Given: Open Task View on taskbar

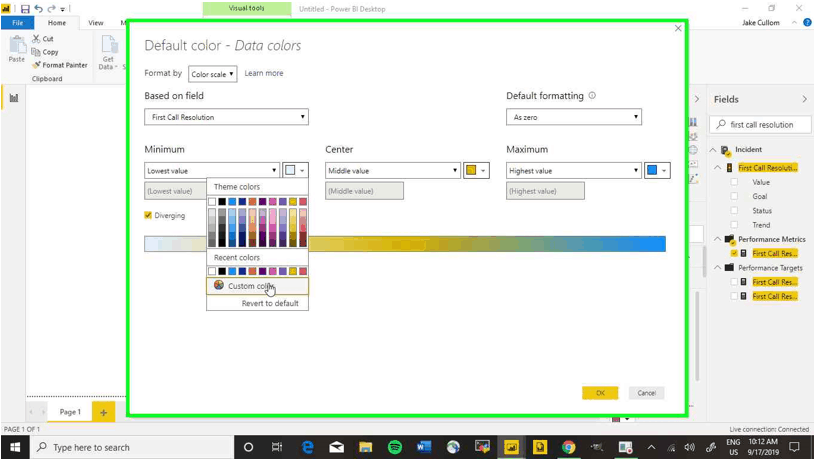Looking at the screenshot, I should (277, 447).
